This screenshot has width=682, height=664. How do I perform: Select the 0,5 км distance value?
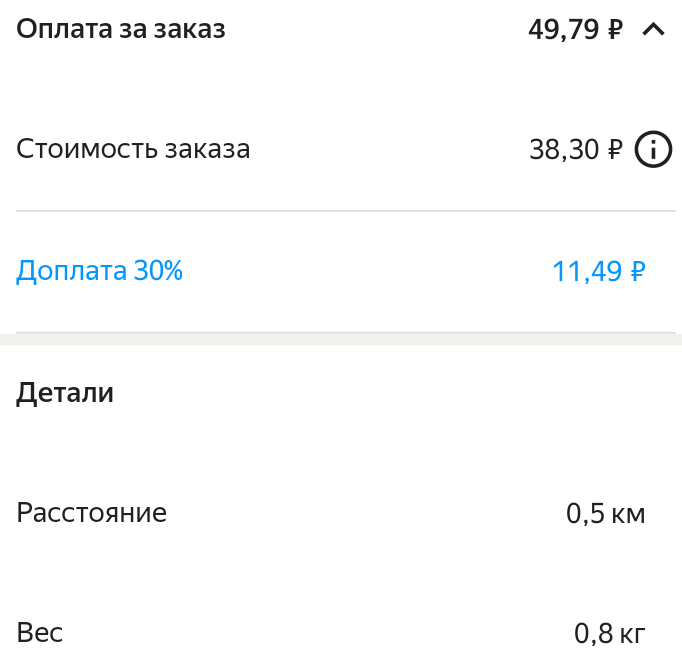click(x=605, y=514)
